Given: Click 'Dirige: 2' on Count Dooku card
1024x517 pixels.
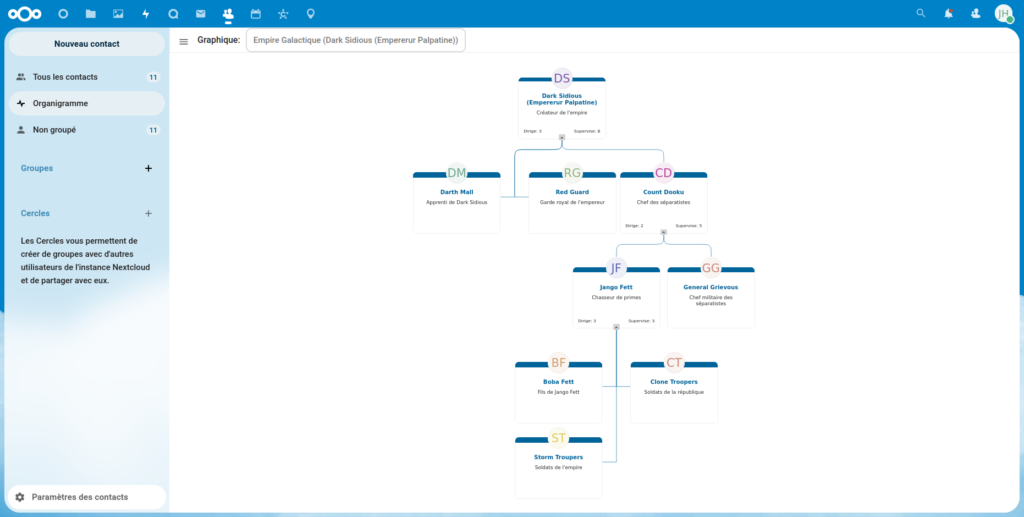Looking at the screenshot, I should click(634, 226).
